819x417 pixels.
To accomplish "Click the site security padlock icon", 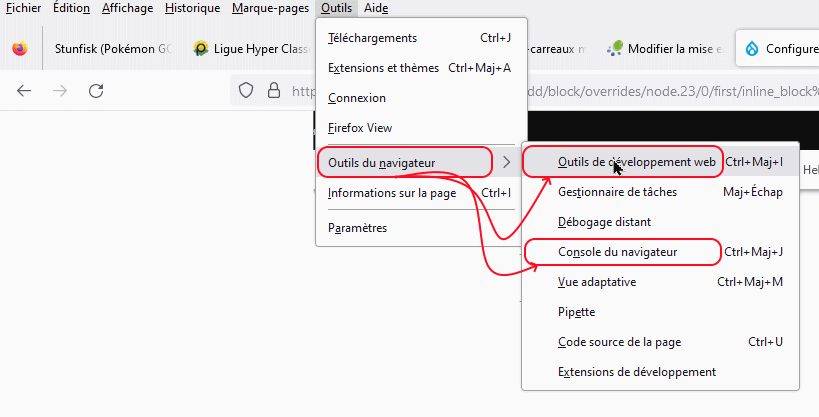I will [x=274, y=90].
